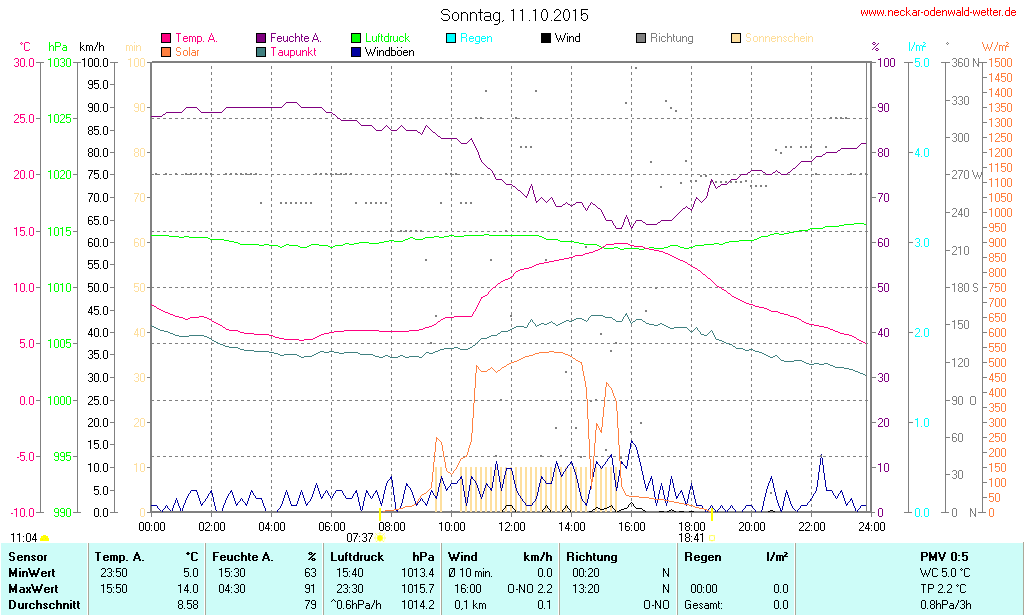
Task: Select the black Wind legend swatch
Action: tap(545, 39)
